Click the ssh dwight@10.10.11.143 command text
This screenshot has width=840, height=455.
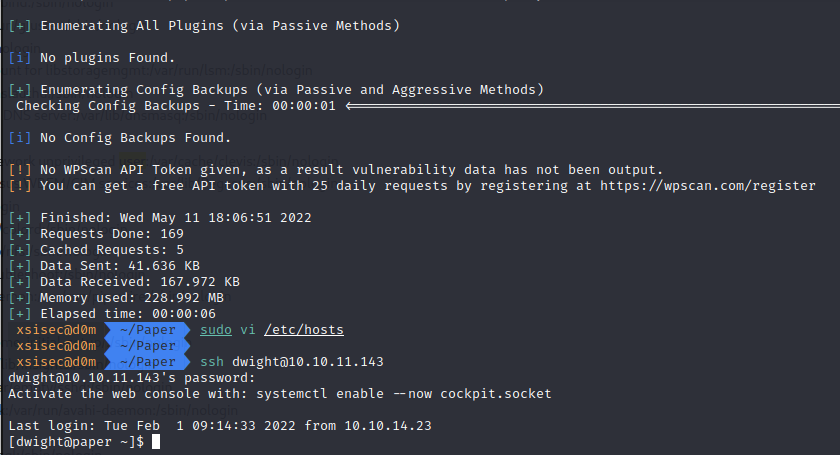click(x=291, y=362)
